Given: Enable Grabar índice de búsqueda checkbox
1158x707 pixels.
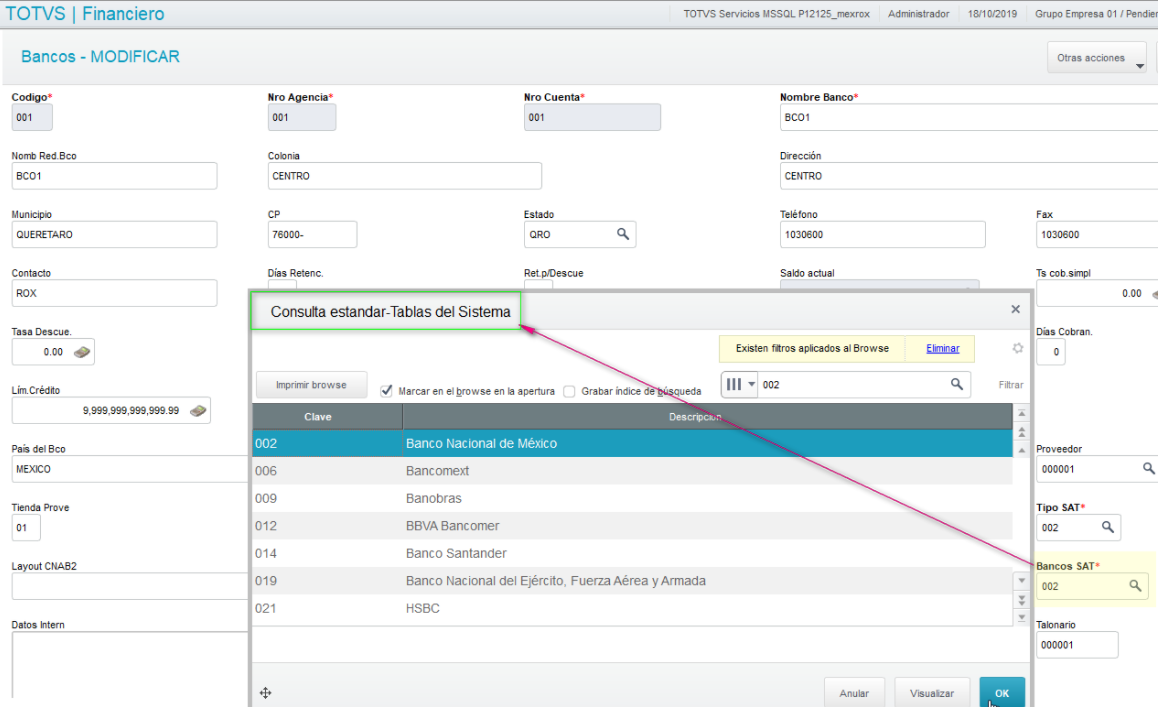Looking at the screenshot, I should coord(569,392).
